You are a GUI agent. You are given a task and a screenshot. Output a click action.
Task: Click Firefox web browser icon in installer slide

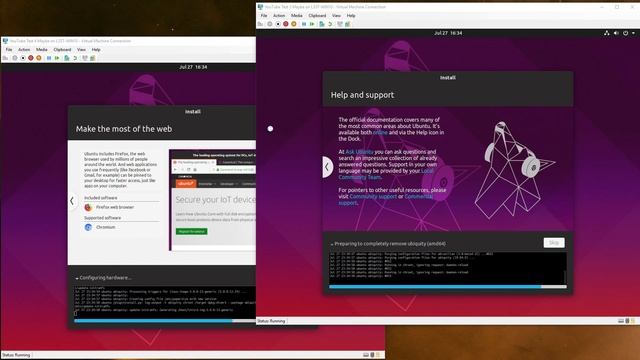point(88,207)
